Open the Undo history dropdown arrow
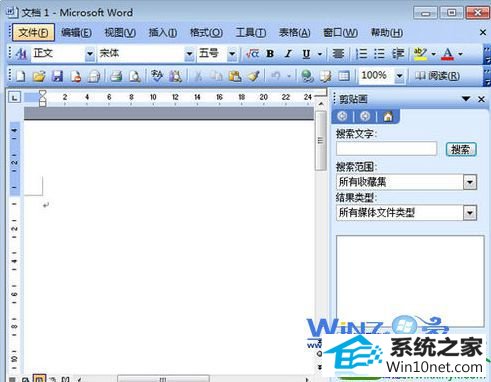The width and height of the screenshot is (491, 382). 289,76
